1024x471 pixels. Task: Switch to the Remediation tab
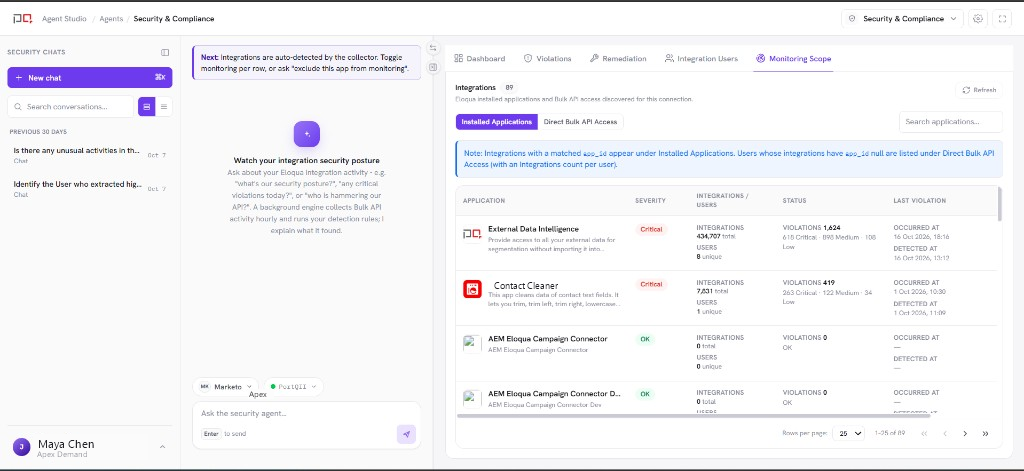tap(618, 59)
